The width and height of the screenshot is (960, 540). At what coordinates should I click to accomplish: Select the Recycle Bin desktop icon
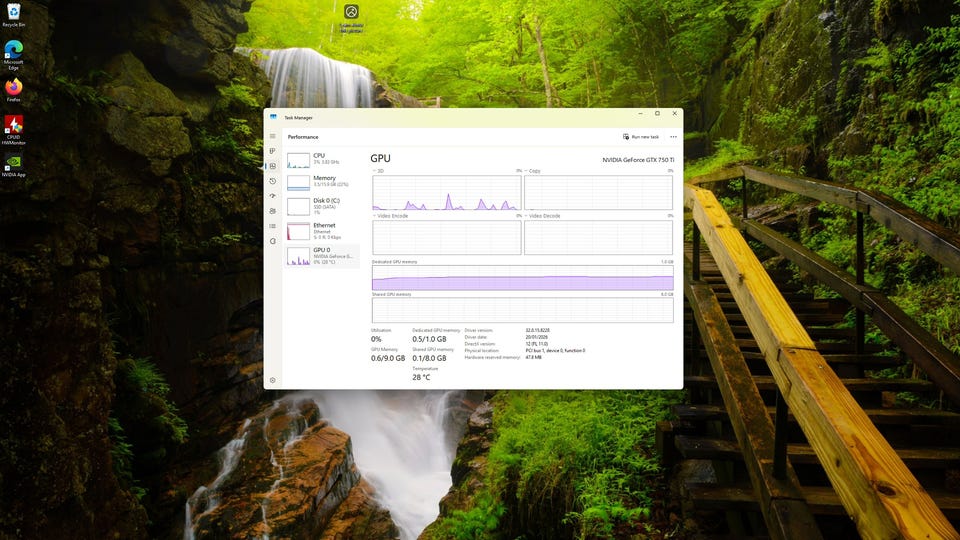point(13,16)
